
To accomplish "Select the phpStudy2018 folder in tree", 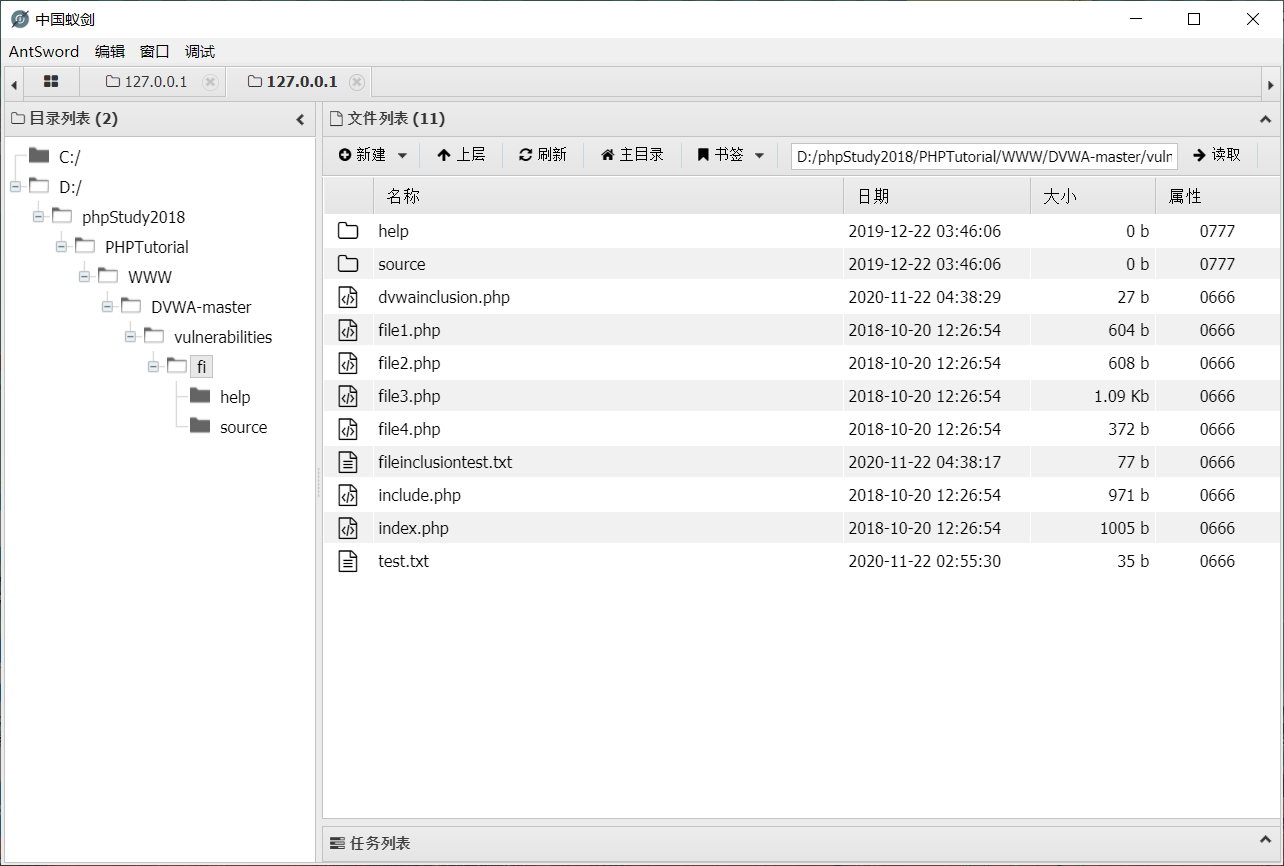I will (x=133, y=217).
